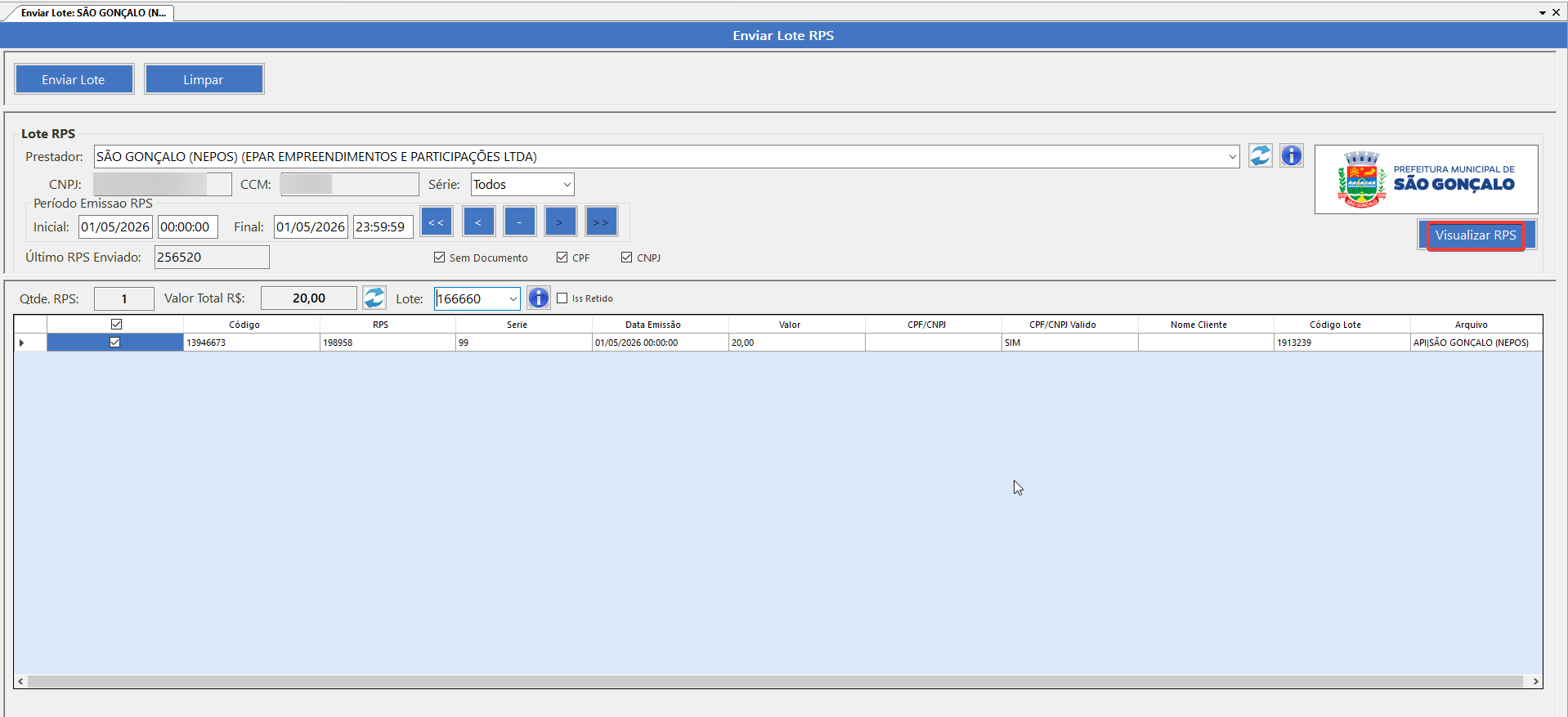Viewport: 1568px width, 717px height.
Task: Click São Gonçalo prefeitura logo
Action: pyautogui.click(x=1426, y=179)
